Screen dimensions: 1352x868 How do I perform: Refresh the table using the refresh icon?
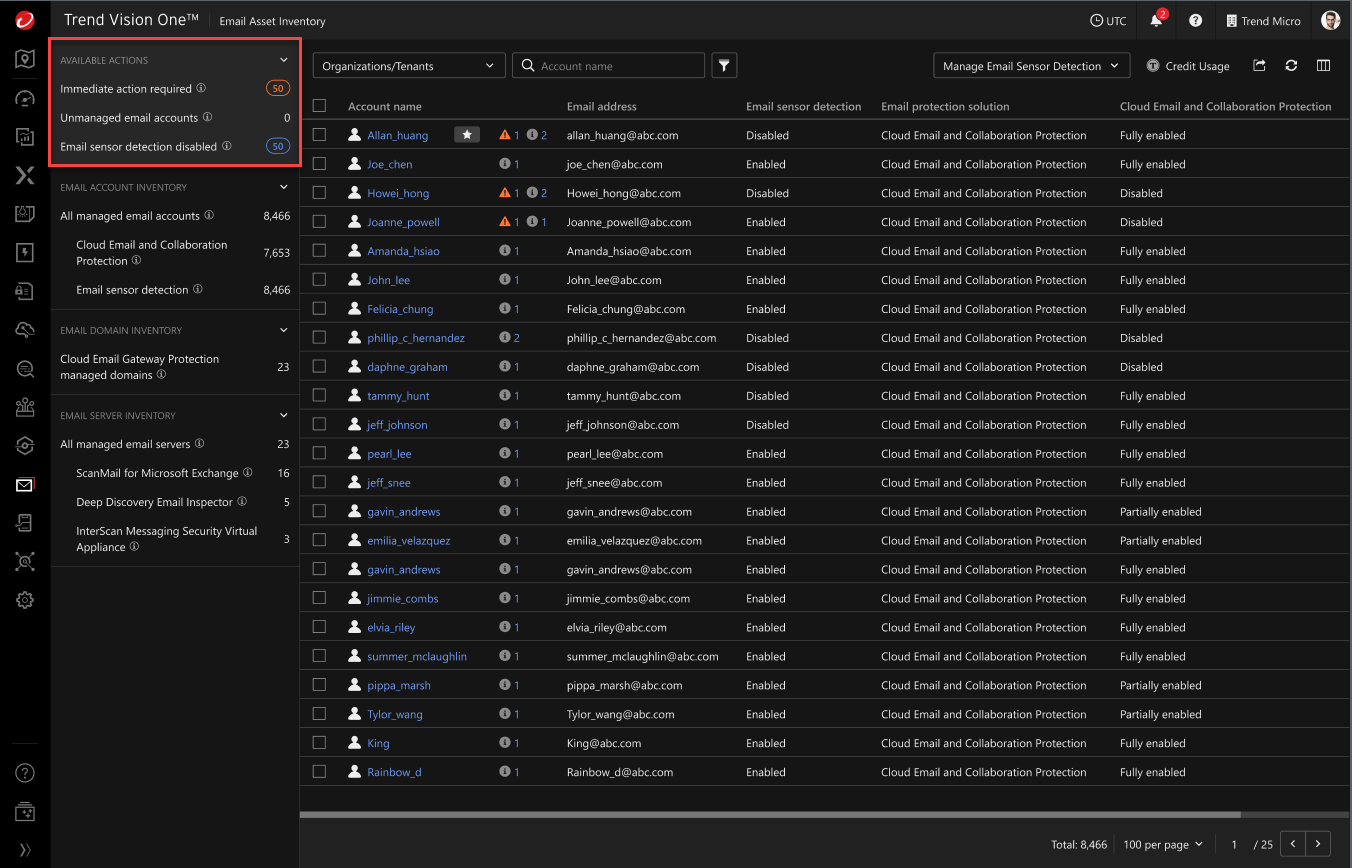pyautogui.click(x=1291, y=66)
